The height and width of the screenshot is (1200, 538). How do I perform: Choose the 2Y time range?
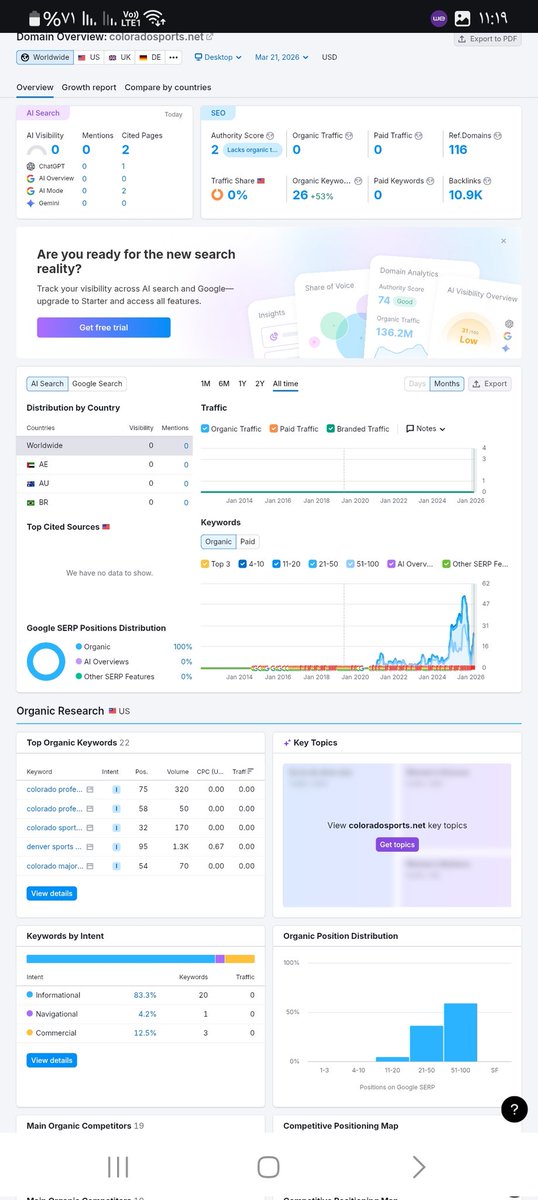pyautogui.click(x=260, y=384)
